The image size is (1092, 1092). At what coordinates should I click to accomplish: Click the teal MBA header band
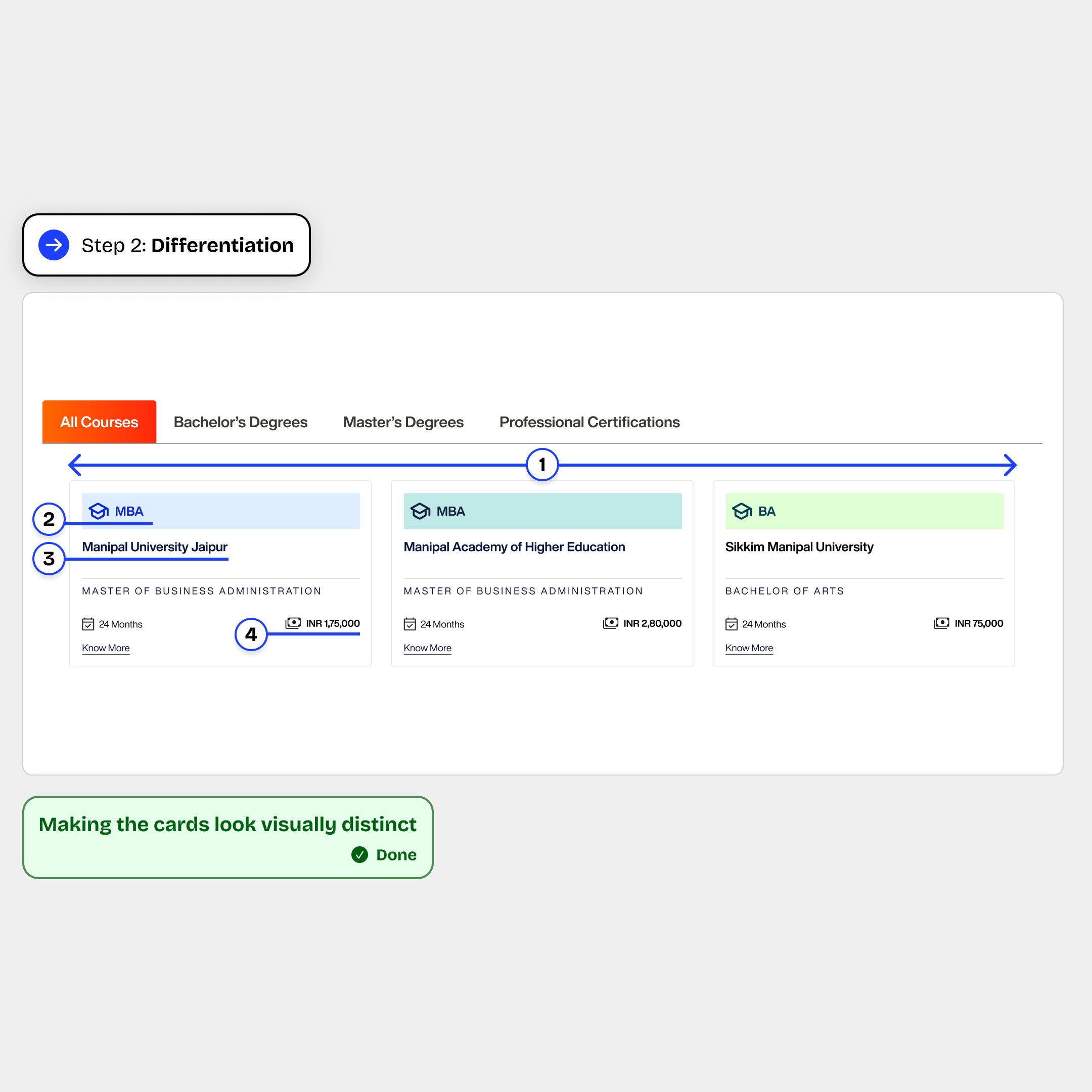542,511
